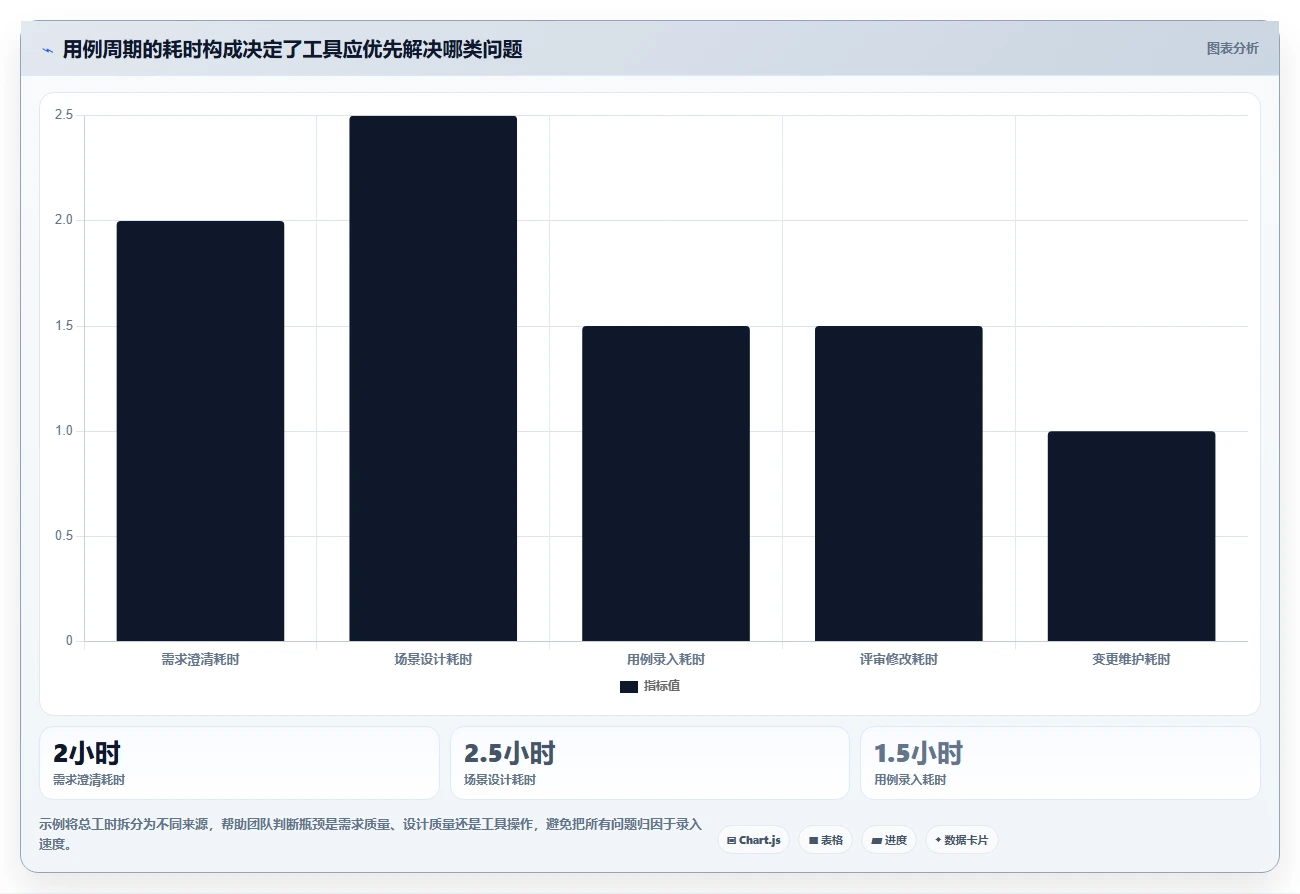Click the 2.5 y-axis tick label

point(64,115)
